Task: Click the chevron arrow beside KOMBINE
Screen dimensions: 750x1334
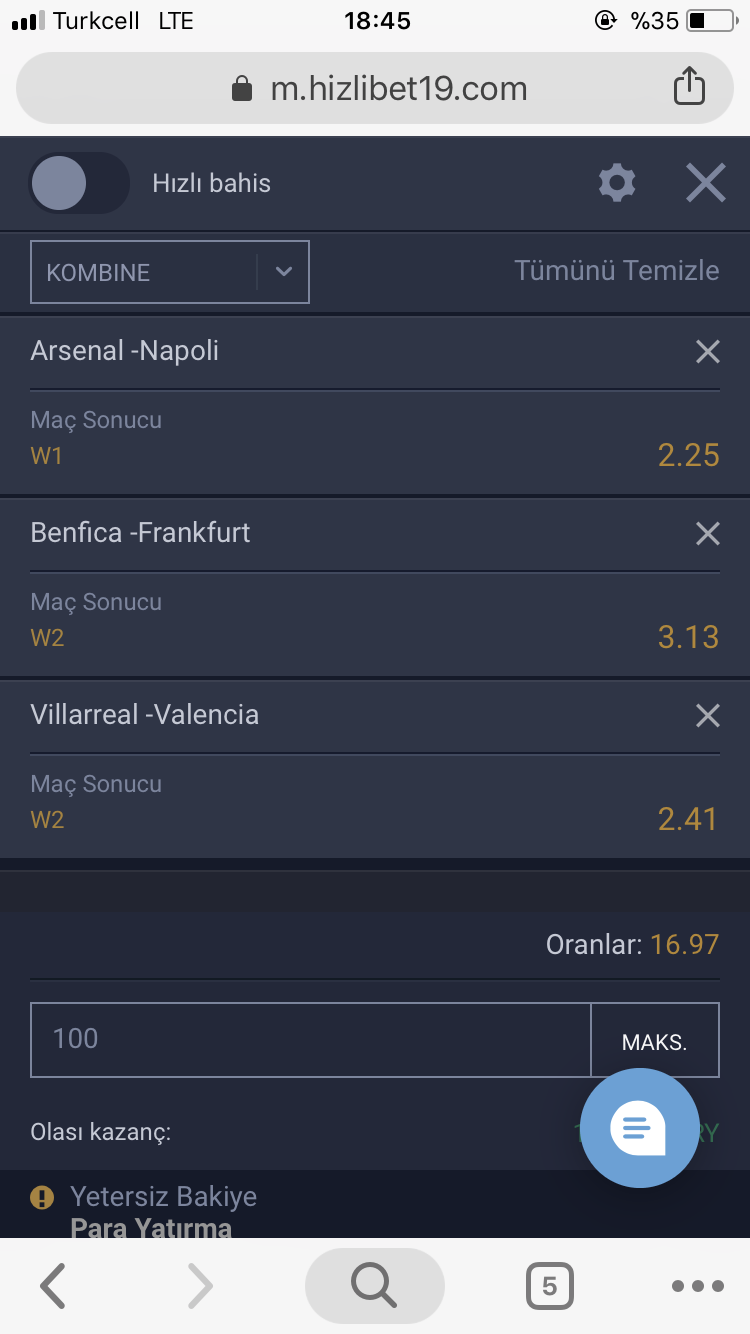Action: (284, 272)
